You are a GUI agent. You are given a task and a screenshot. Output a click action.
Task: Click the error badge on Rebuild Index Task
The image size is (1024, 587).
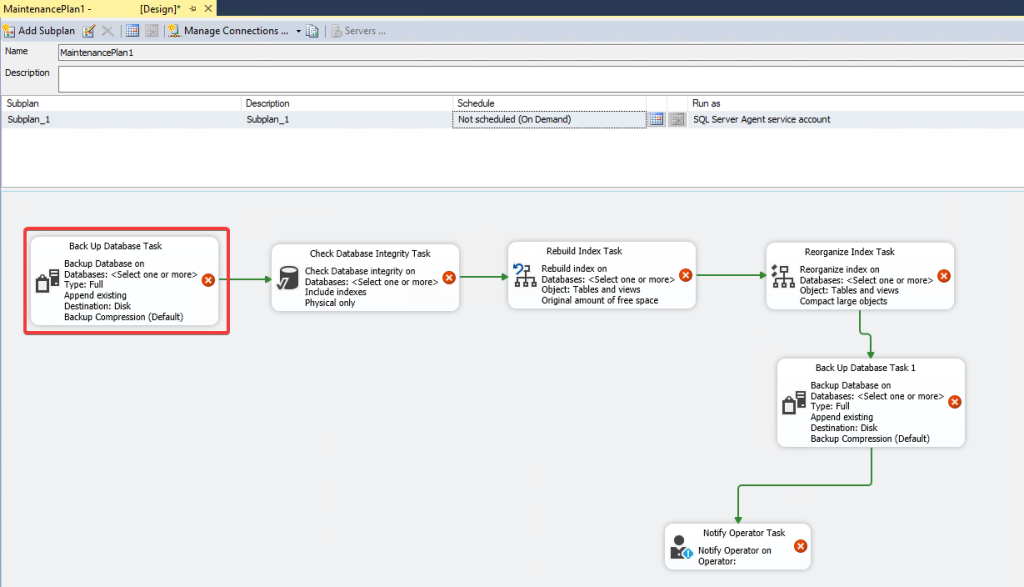686,277
